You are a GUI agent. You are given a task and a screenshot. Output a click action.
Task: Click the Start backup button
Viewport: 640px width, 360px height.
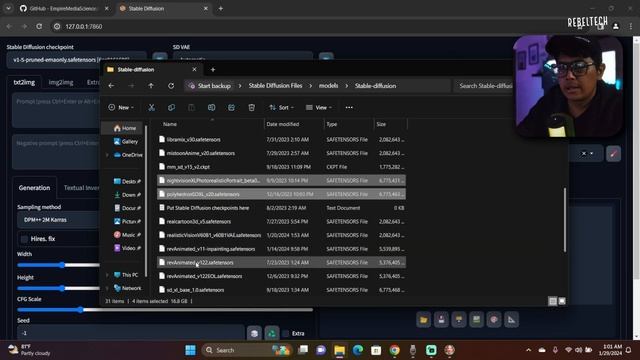210,86
